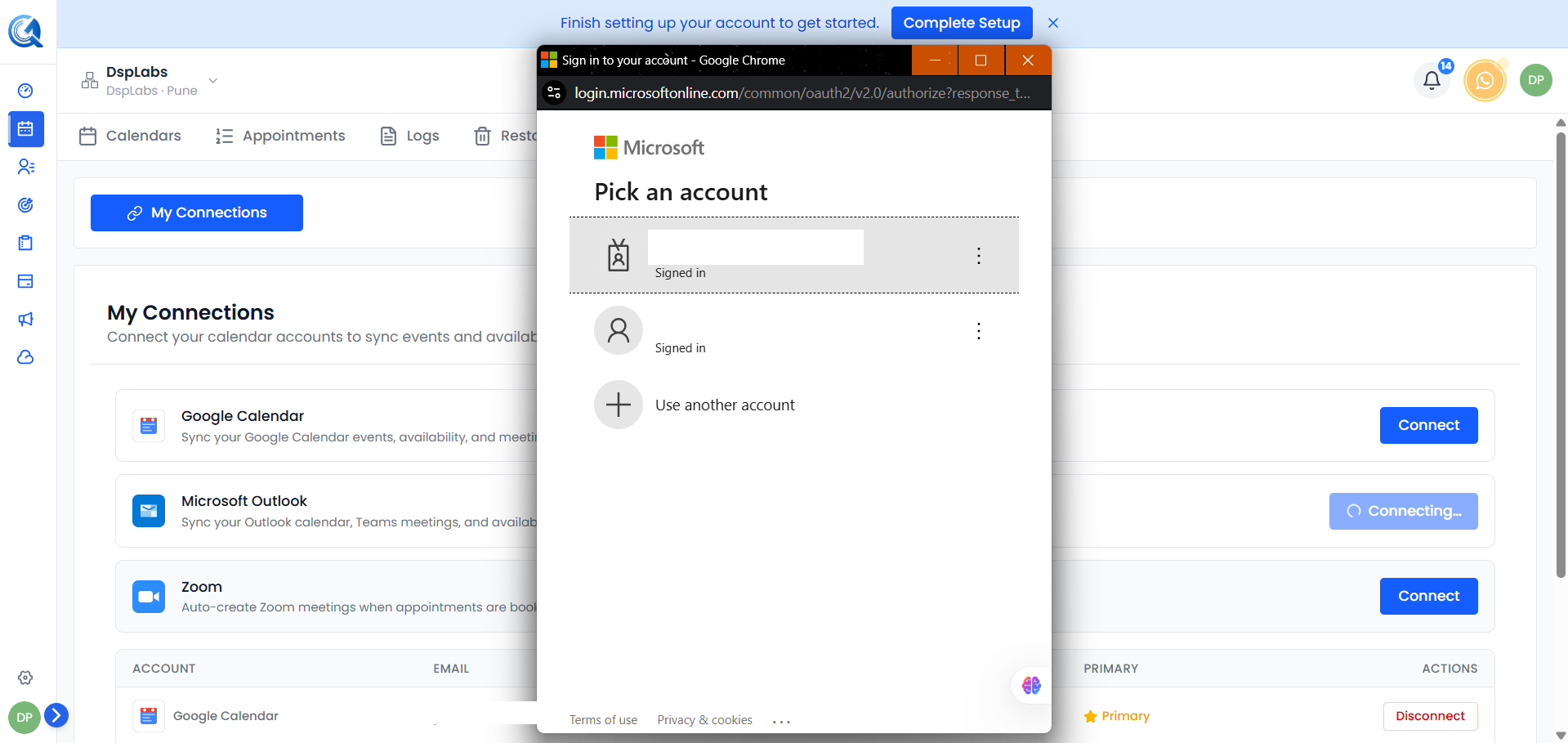Screen dimensions: 1568x743
Task: Select the second signed-in account with person icon
Action: click(x=794, y=330)
